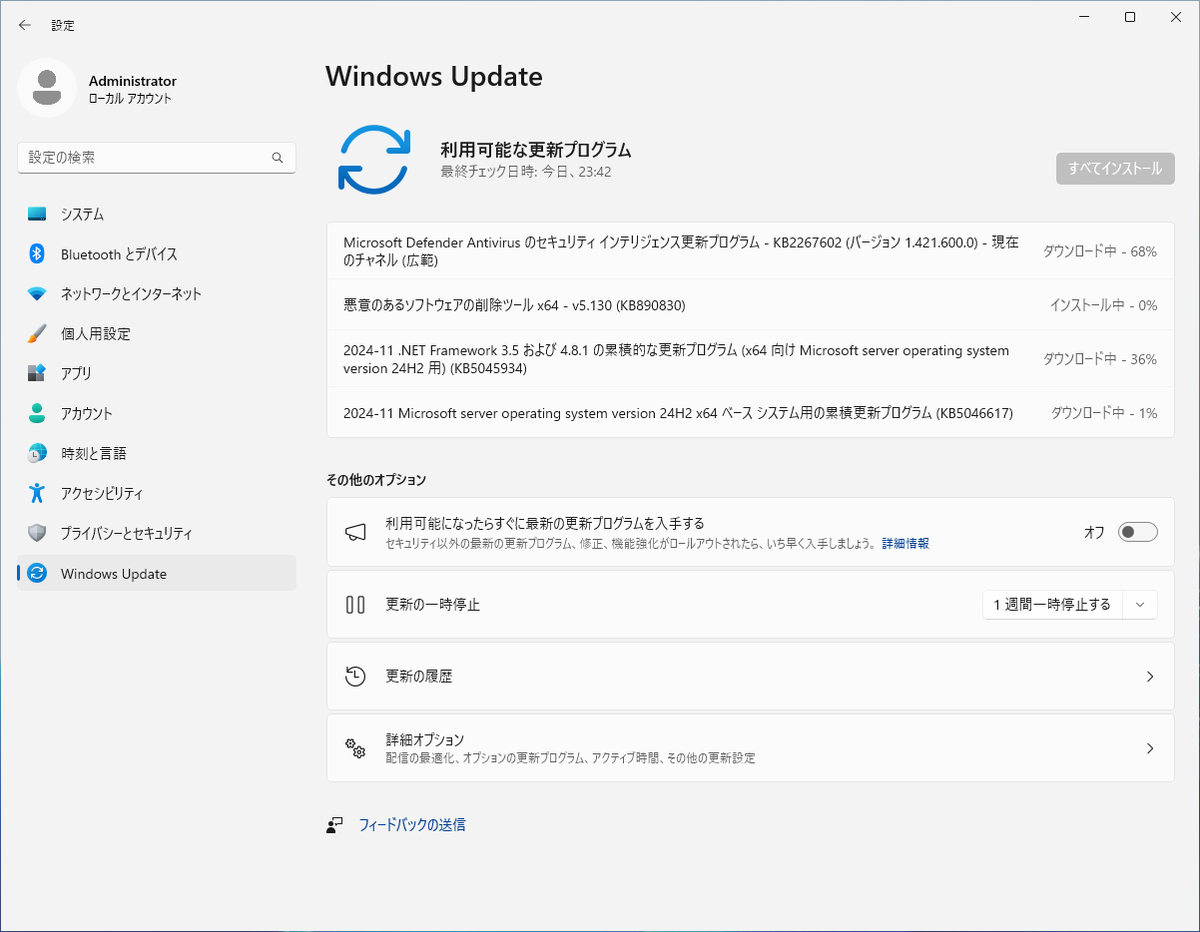Click the large blue update sync icon
The width and height of the screenshot is (1200, 932).
tap(374, 159)
